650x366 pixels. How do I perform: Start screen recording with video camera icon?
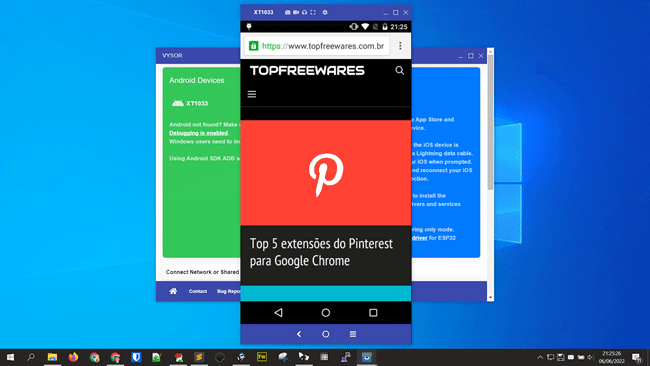pos(296,12)
